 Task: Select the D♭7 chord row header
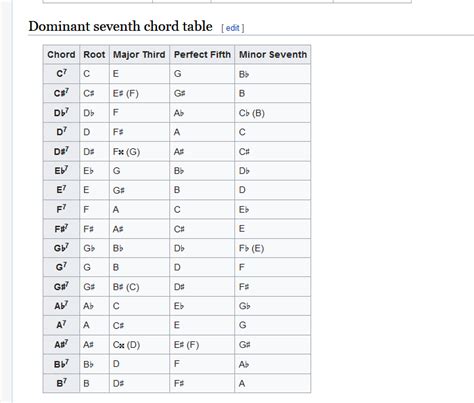tap(61, 113)
